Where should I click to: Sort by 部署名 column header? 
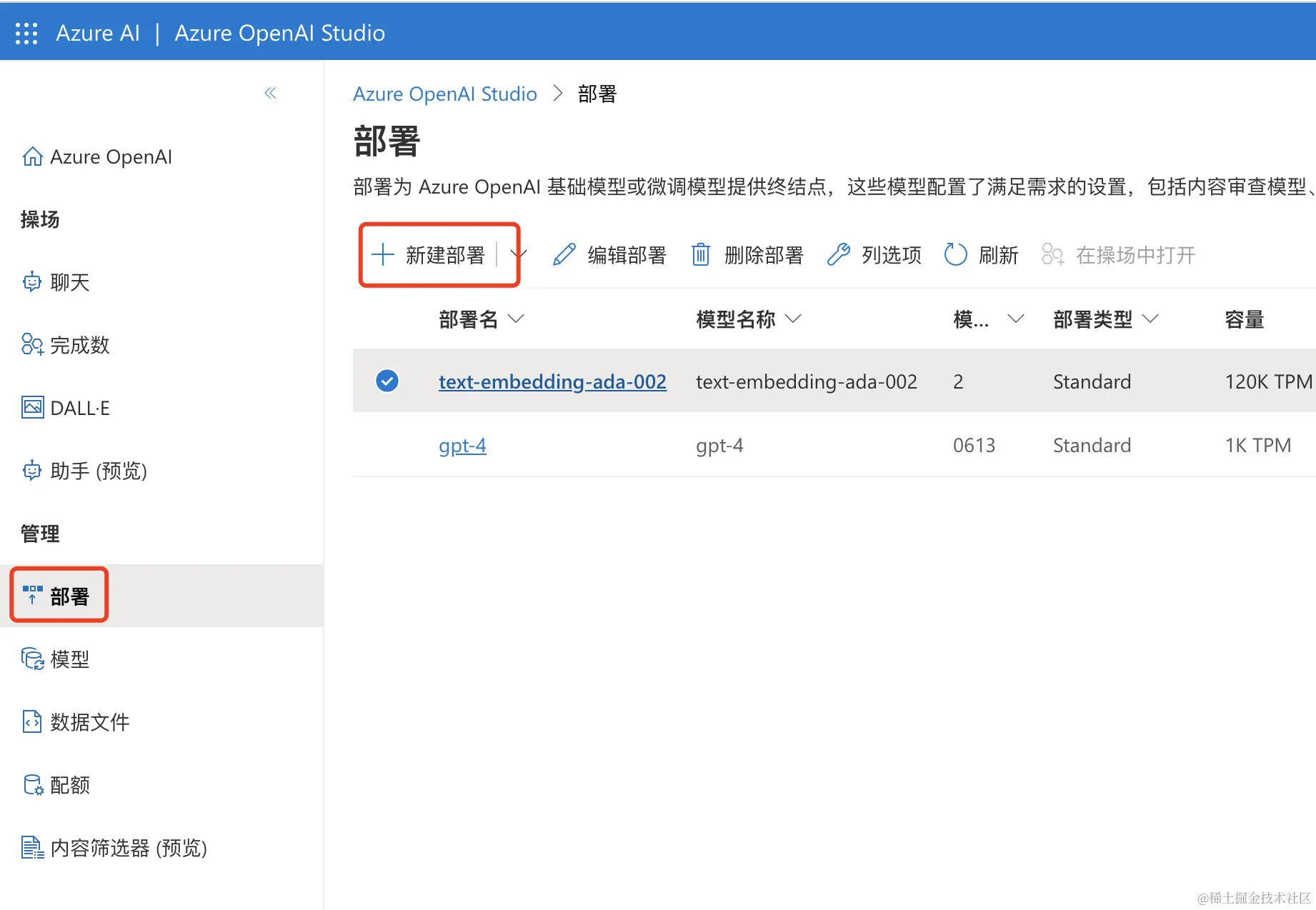pyautogui.click(x=469, y=319)
